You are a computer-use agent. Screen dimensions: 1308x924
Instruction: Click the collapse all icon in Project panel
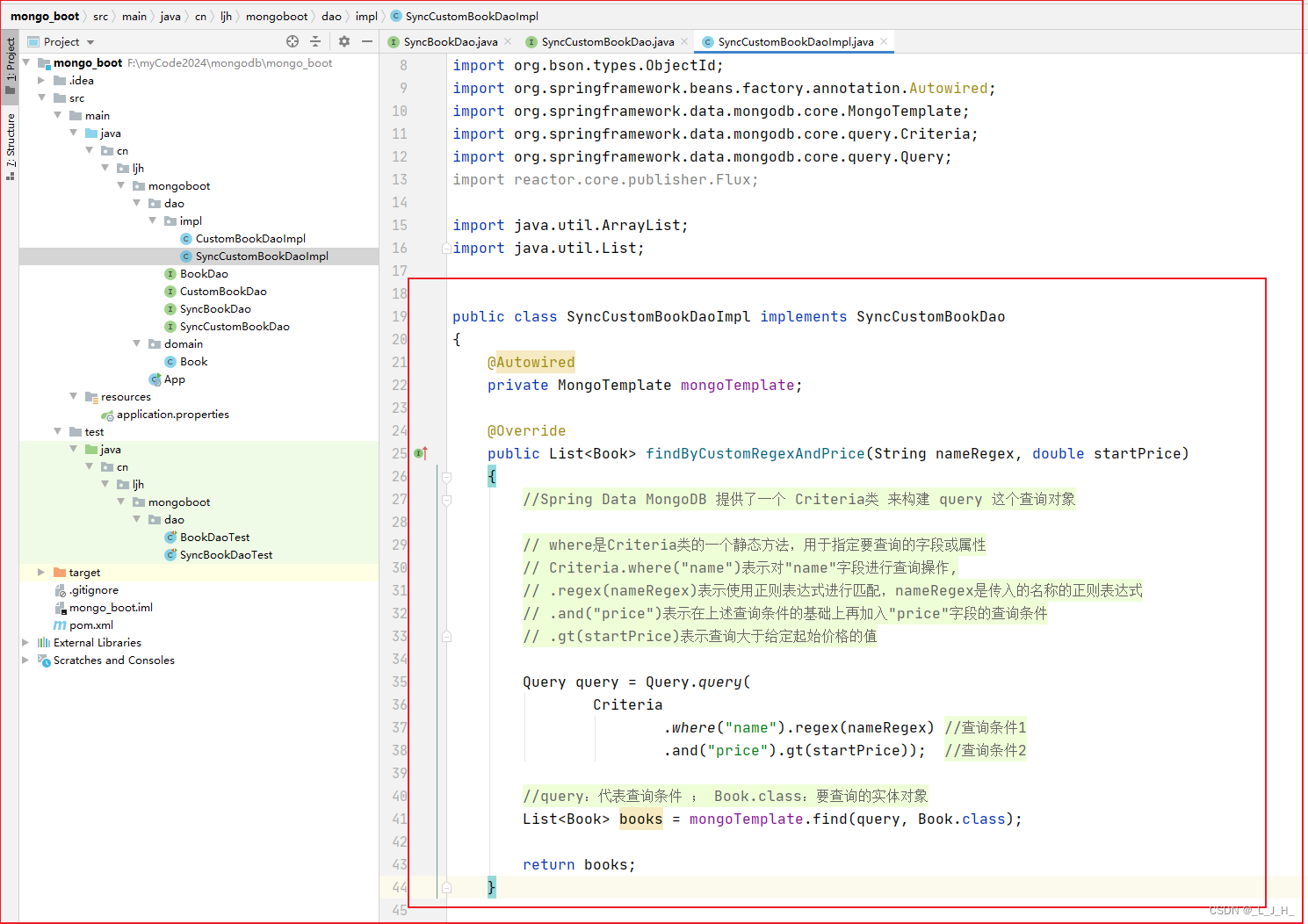(316, 41)
